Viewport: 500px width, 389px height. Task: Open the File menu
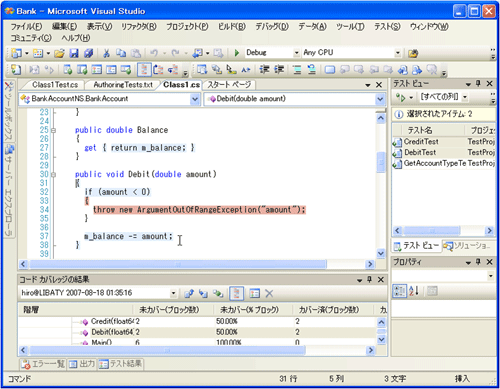point(26,27)
